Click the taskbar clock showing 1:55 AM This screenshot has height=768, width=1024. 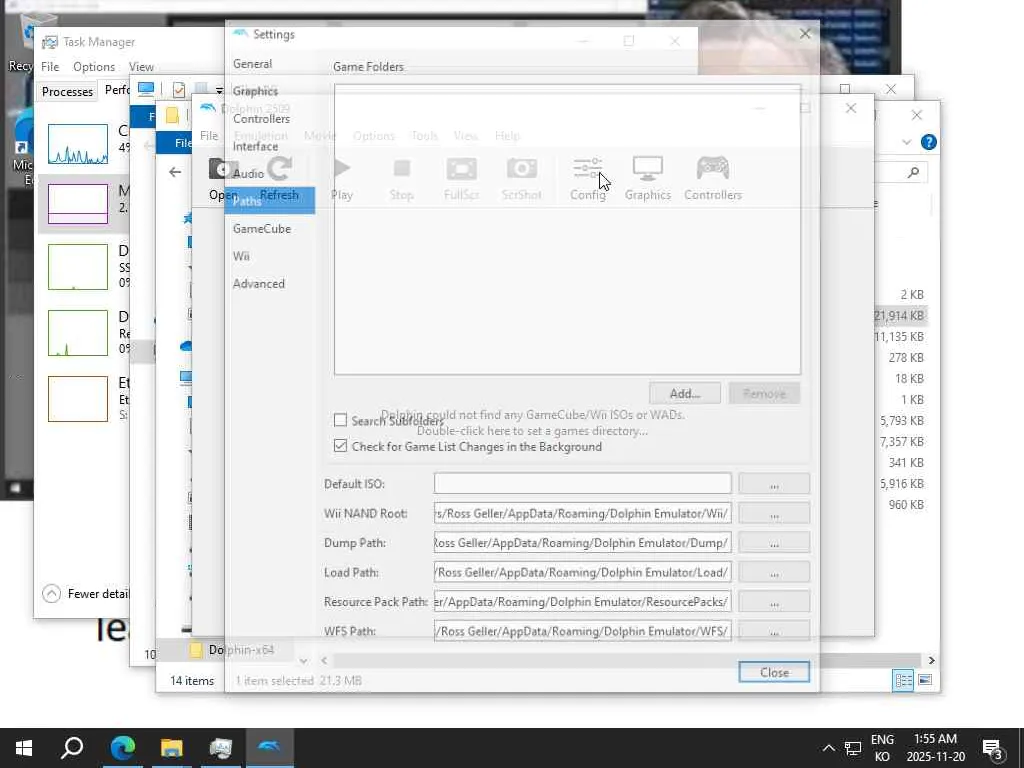[935, 748]
